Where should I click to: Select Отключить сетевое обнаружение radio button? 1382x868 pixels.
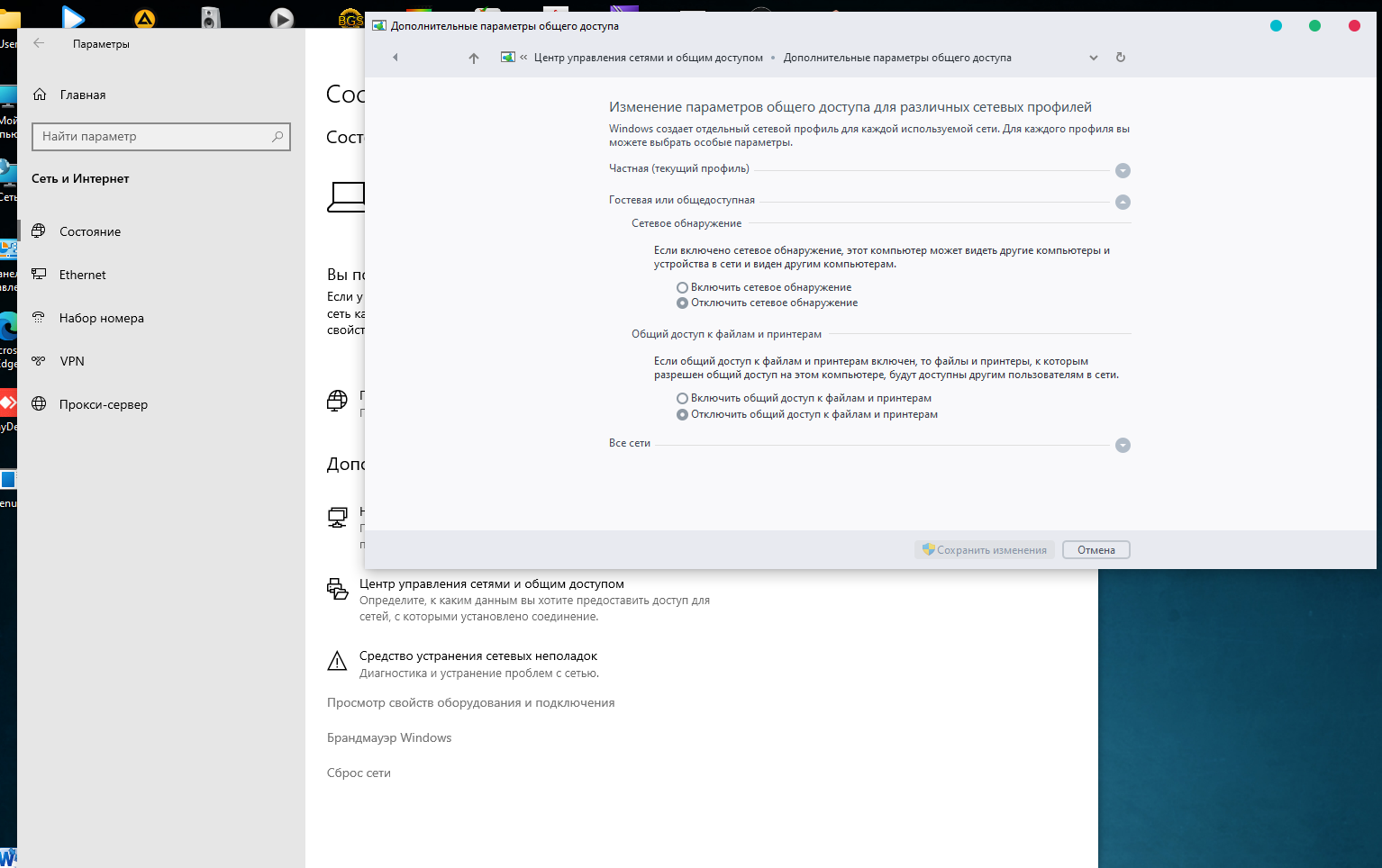pos(682,303)
